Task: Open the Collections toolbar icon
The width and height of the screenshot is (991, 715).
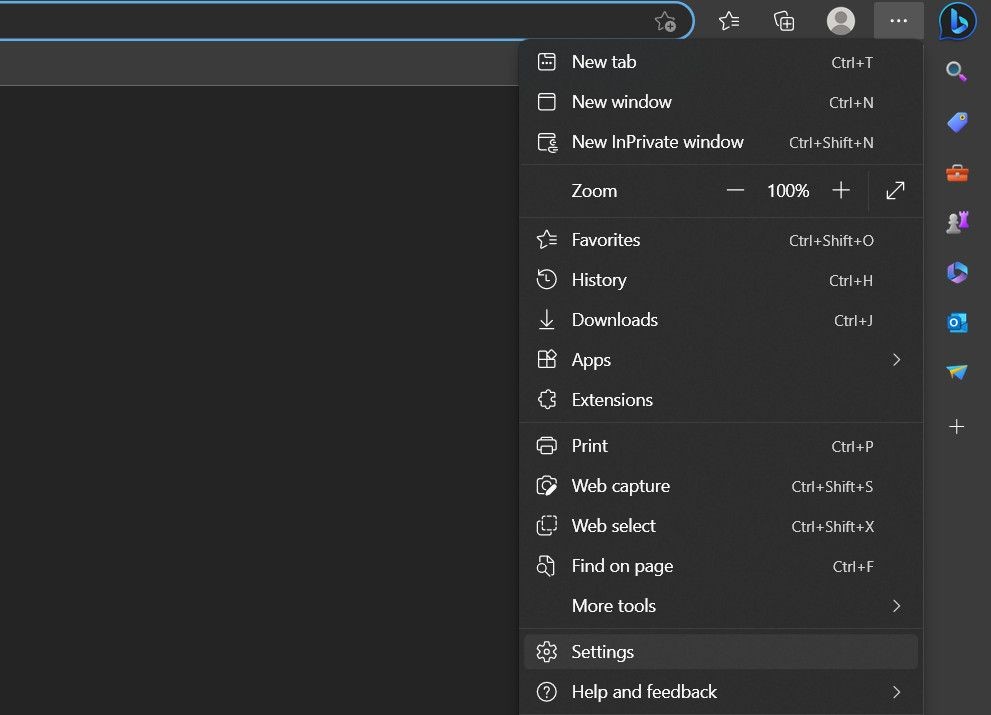Action: click(x=784, y=21)
